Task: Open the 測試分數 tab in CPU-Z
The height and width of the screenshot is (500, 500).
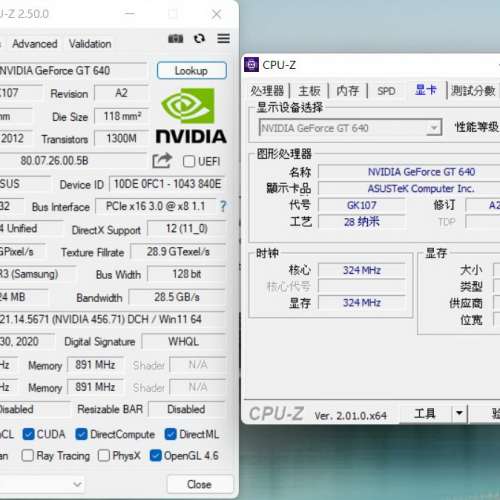Action: [x=473, y=91]
